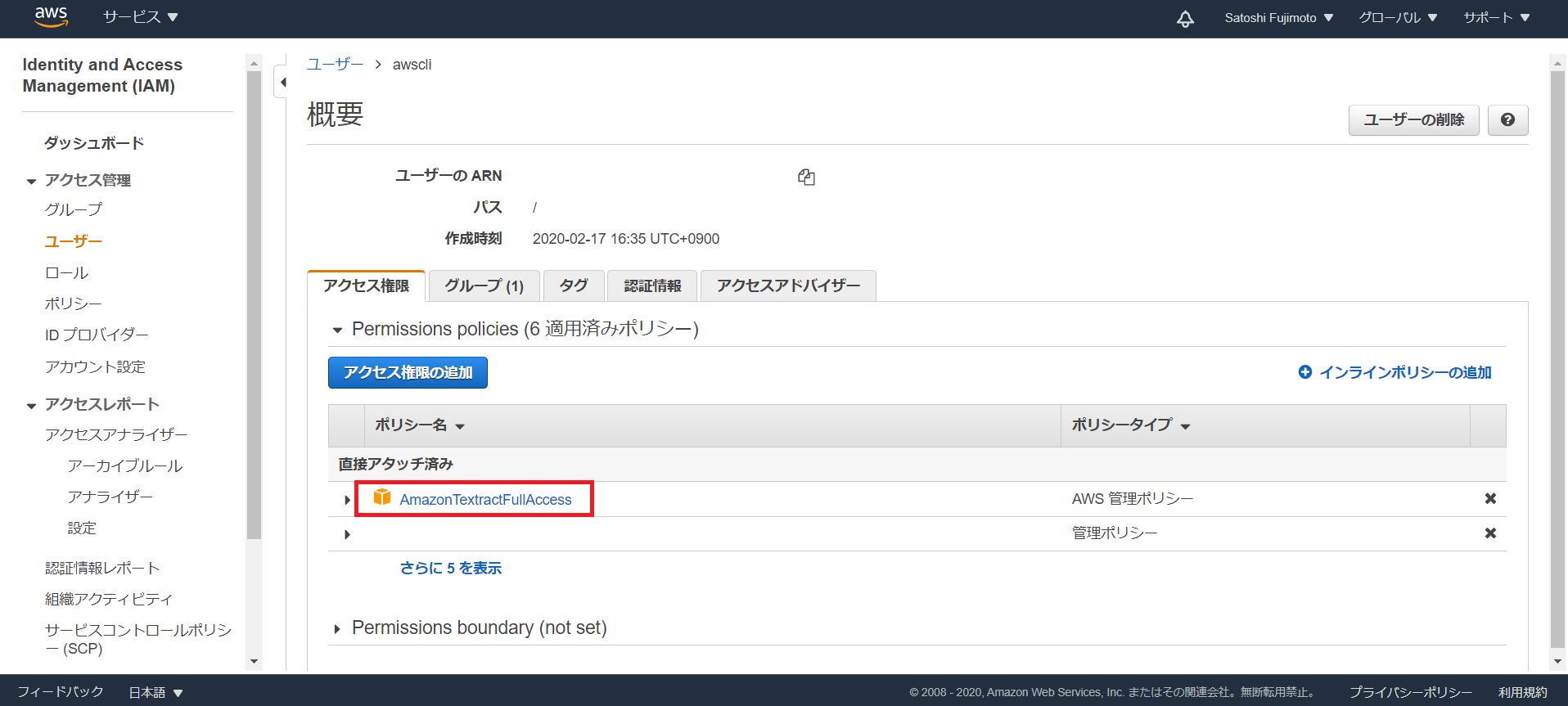
Task: Open ダッシュボード in the sidebar
Action: [x=94, y=143]
